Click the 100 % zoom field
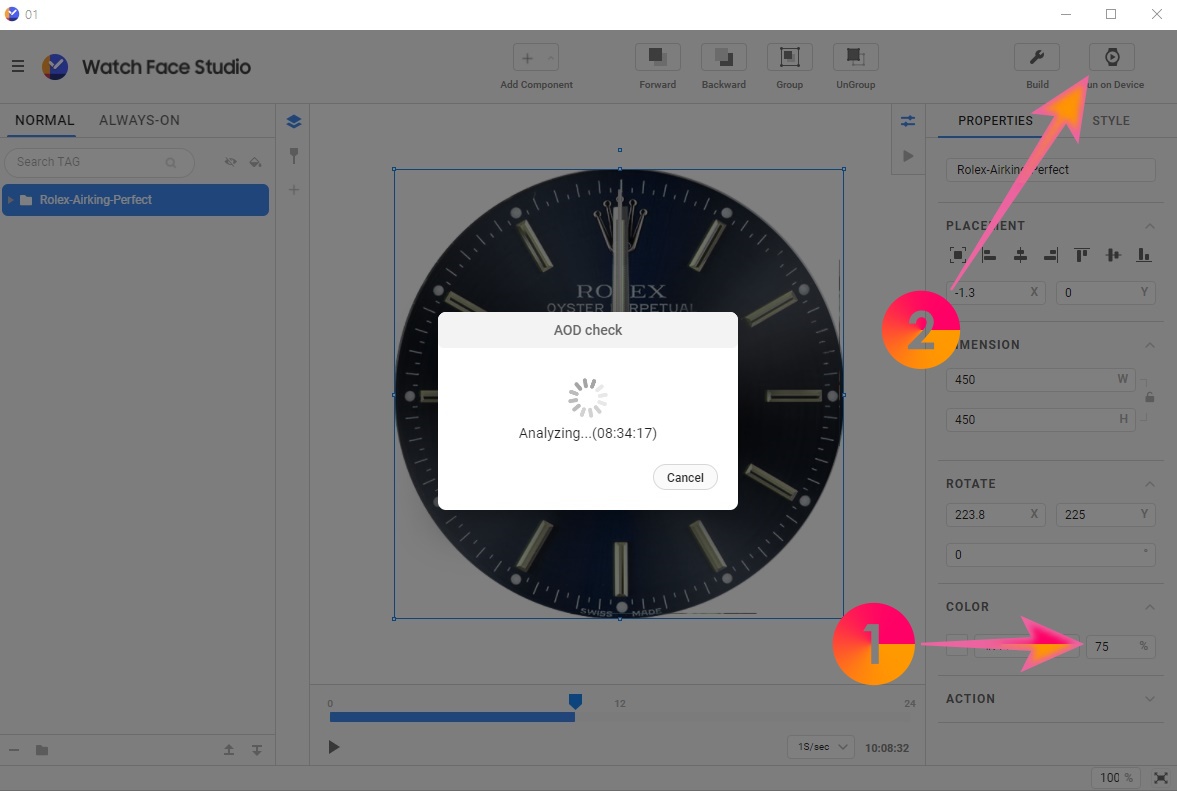This screenshot has width=1177, height=791. [1115, 778]
